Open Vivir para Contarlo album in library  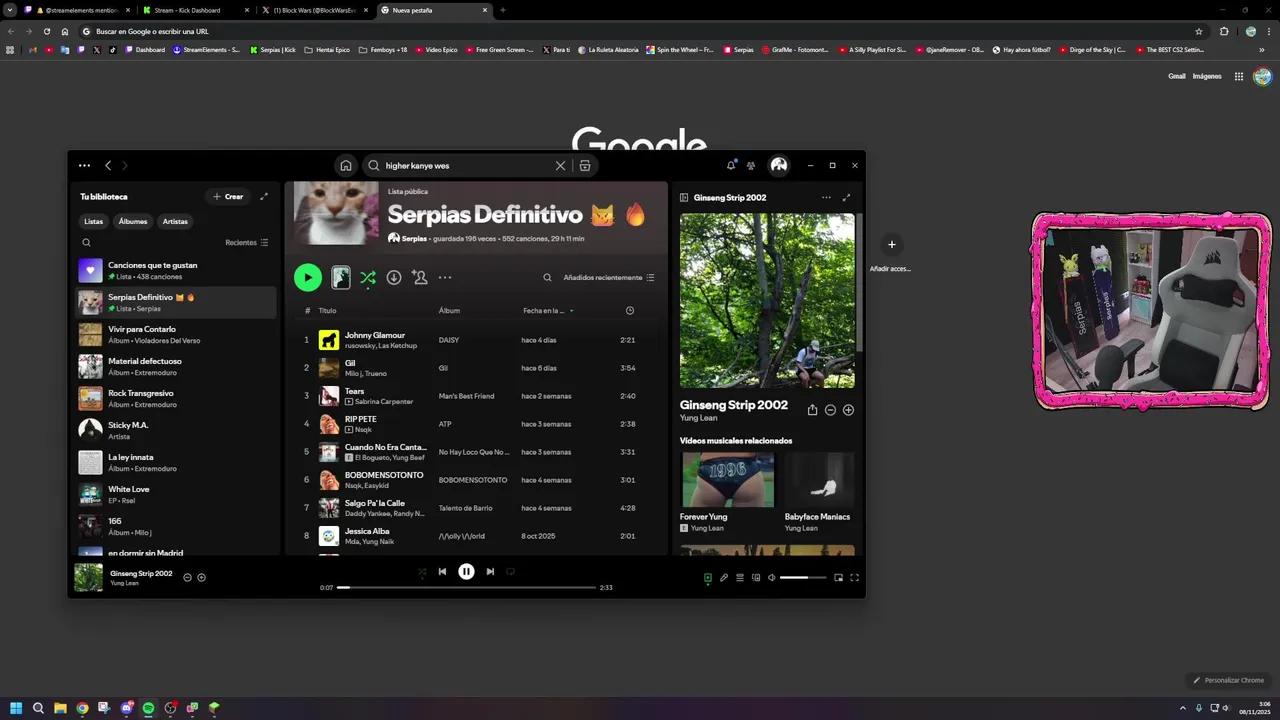176,335
